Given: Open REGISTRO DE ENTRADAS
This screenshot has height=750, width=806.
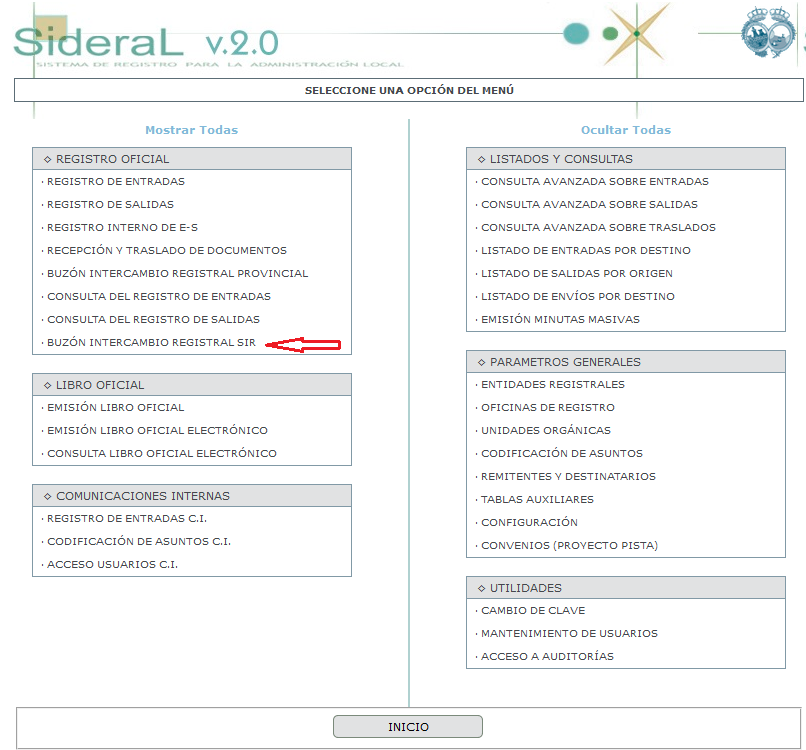Looking at the screenshot, I should tap(116, 181).
